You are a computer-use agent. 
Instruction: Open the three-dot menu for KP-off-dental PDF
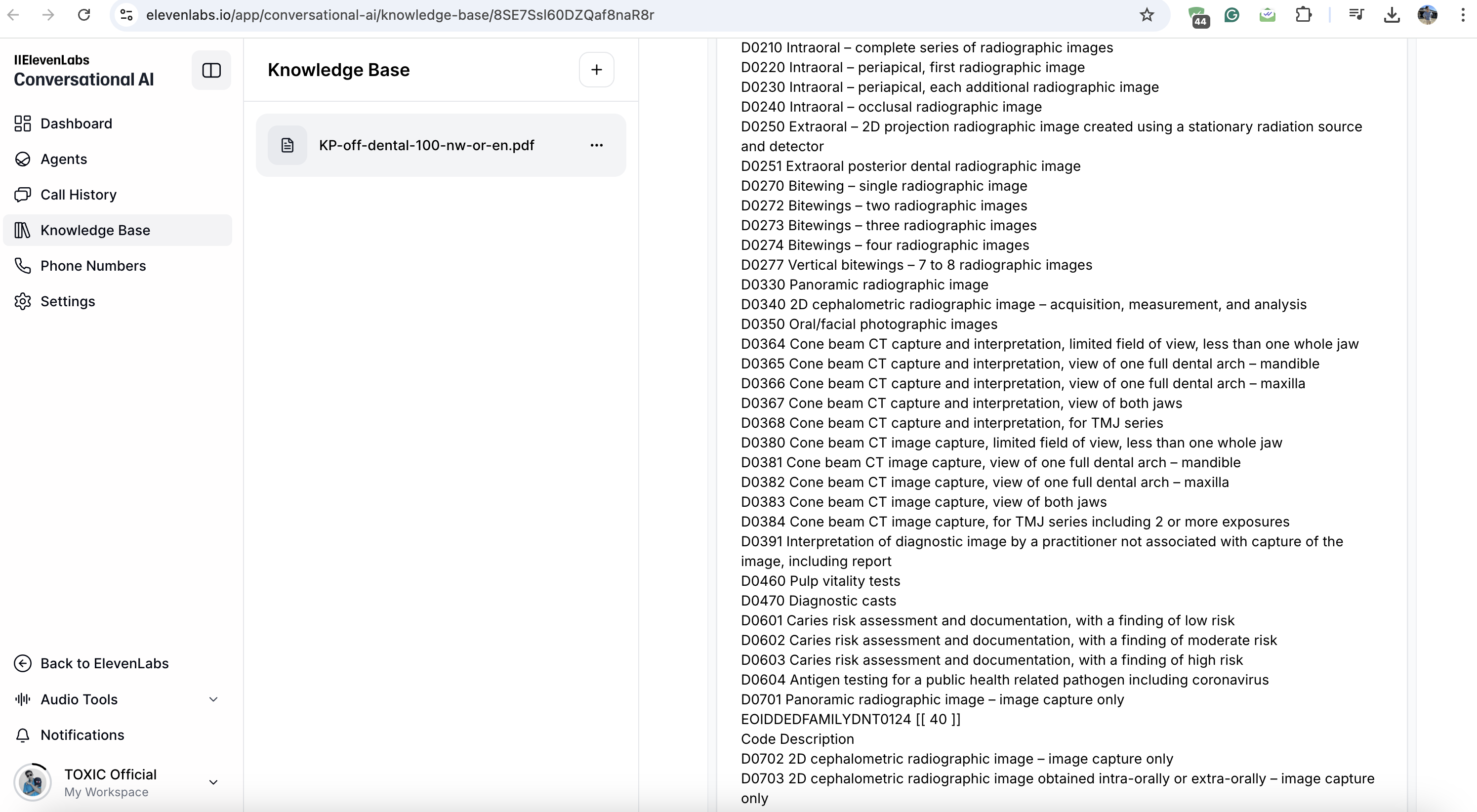[x=596, y=145]
